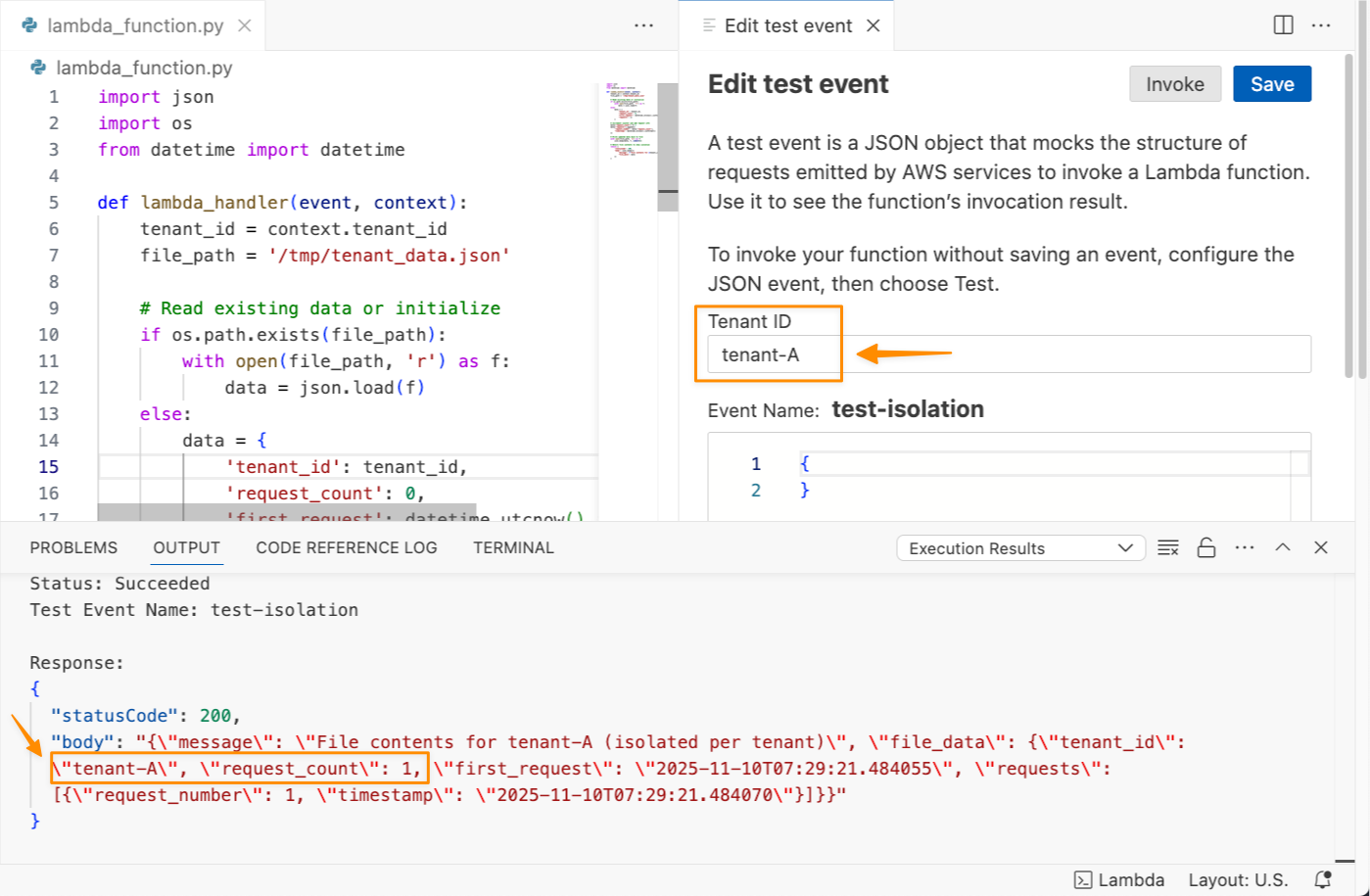Split the test event editor
This screenshot has width=1370, height=896.
click(x=1283, y=25)
